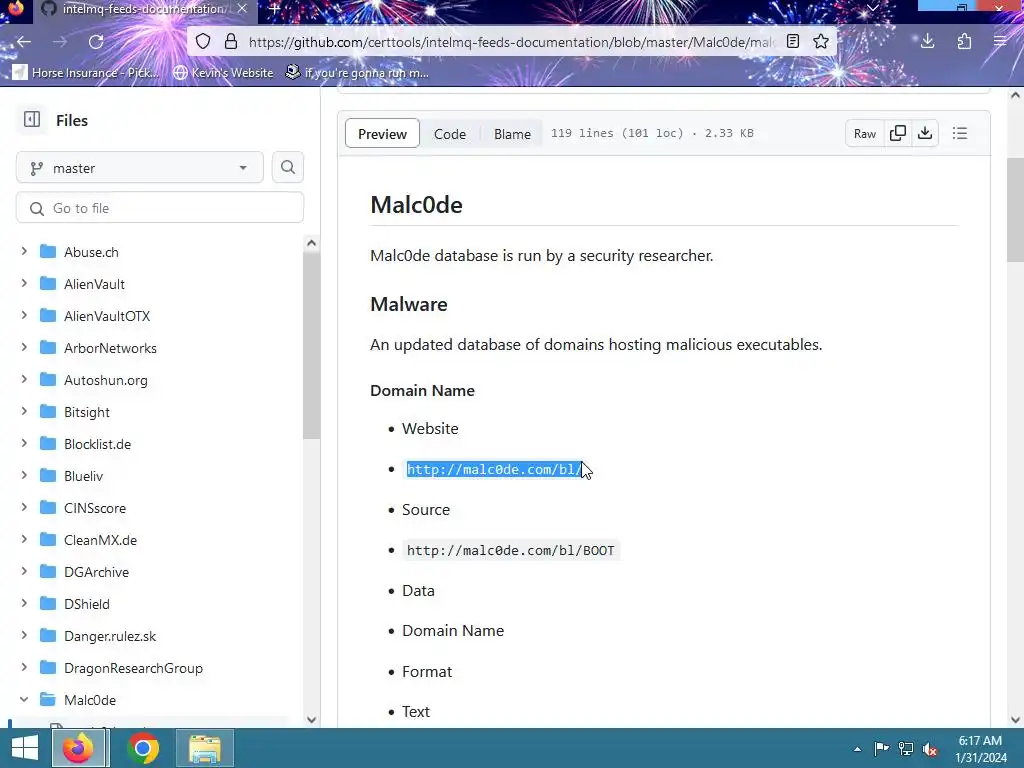Open the "if you're gonna run m..." bookmark
The height and width of the screenshot is (768, 1024).
coord(357,72)
